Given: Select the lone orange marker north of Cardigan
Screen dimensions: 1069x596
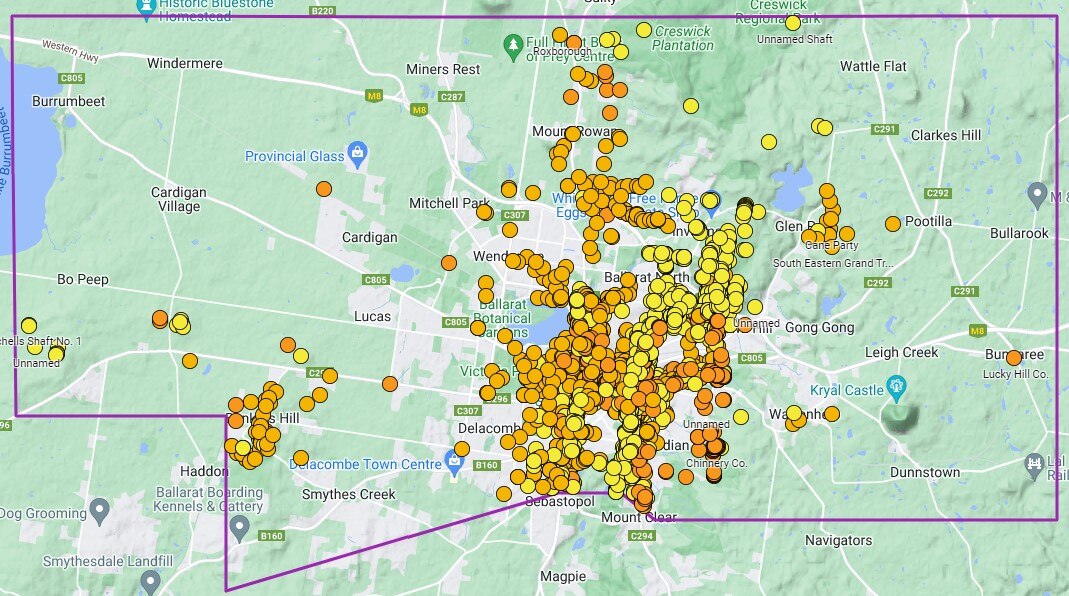Looking at the screenshot, I should point(324,189).
